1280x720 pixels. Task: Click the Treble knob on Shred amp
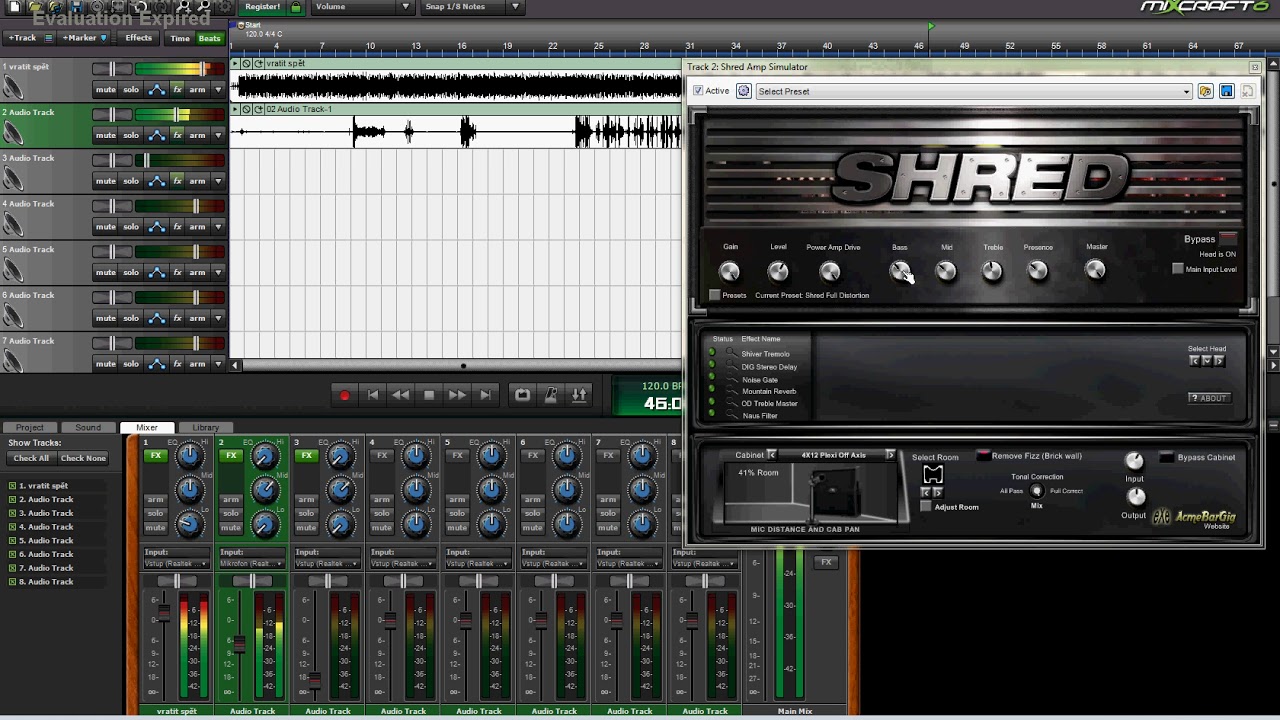tap(992, 271)
